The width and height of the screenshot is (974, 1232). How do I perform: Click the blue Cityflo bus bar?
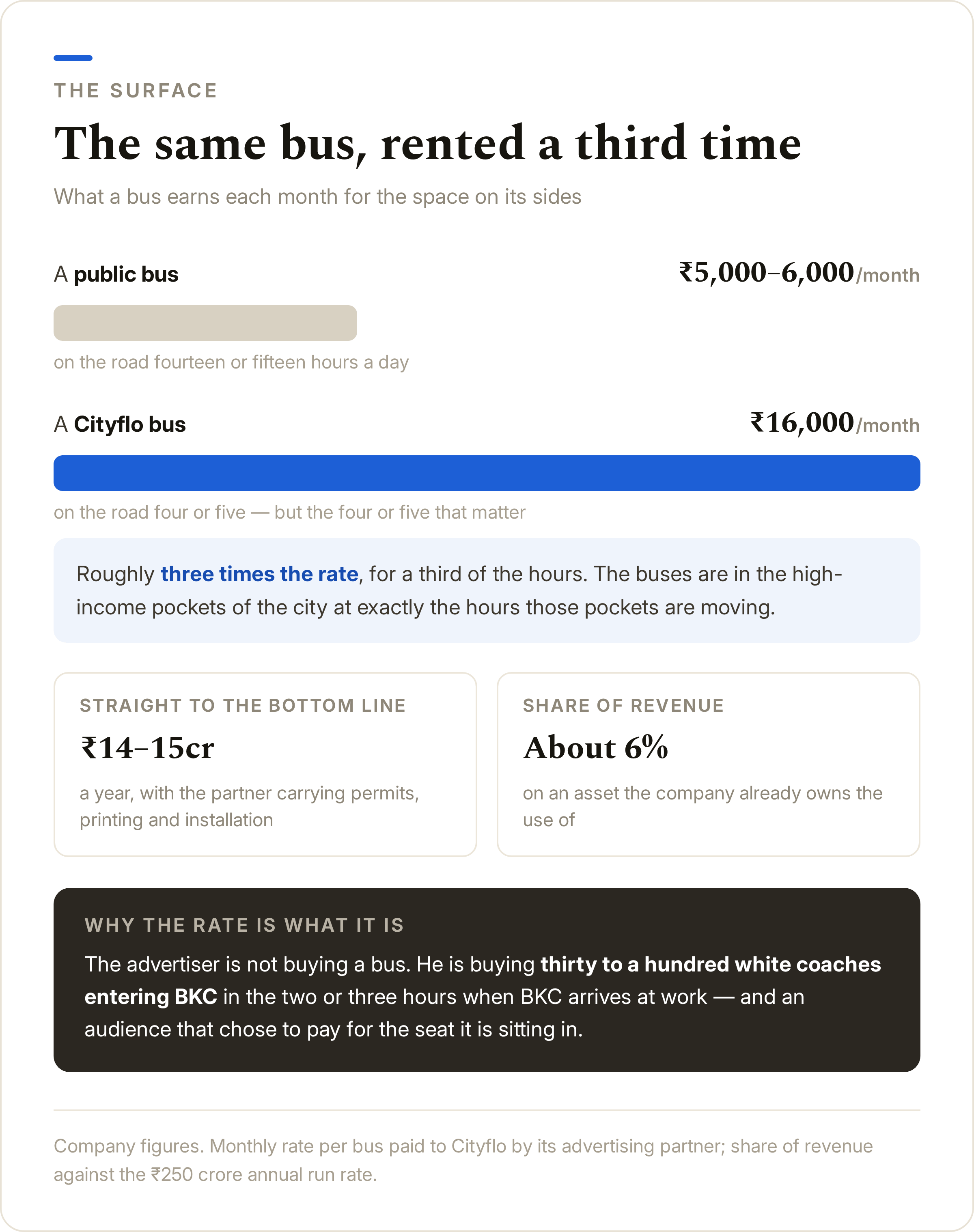click(x=487, y=473)
